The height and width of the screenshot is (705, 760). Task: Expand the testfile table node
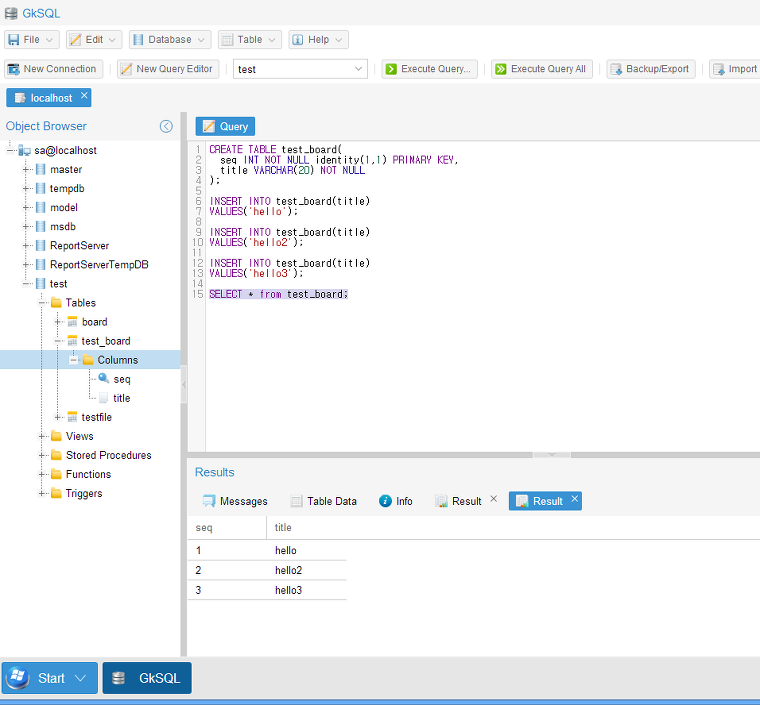coord(58,417)
